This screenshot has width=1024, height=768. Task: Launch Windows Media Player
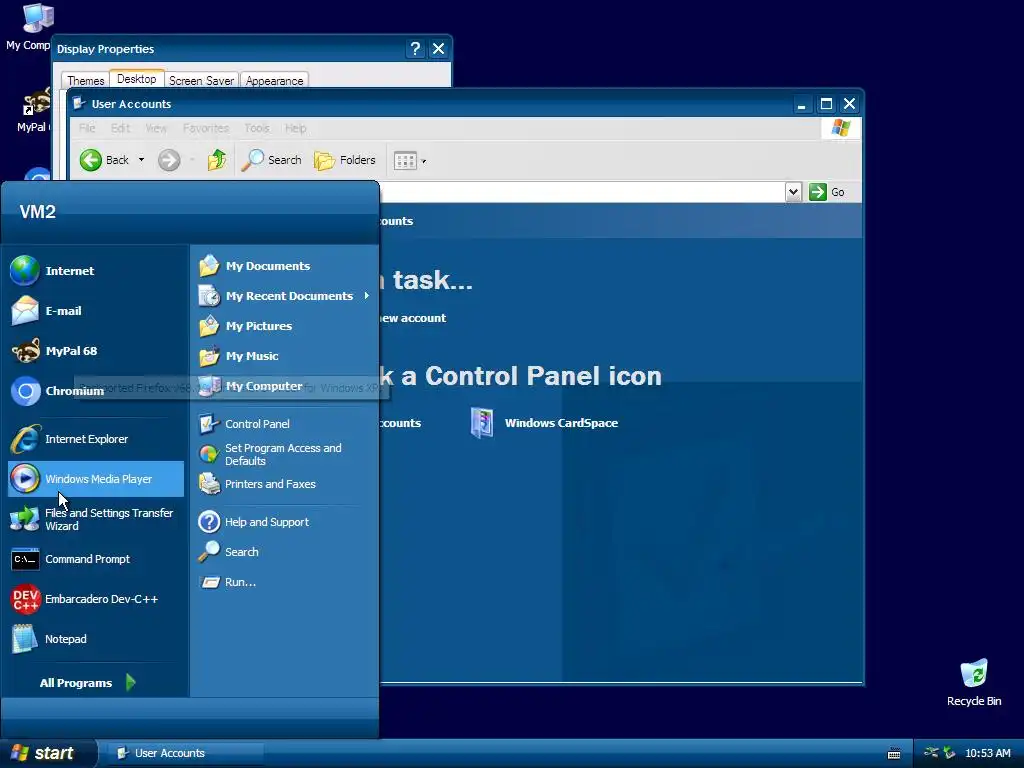pyautogui.click(x=95, y=479)
